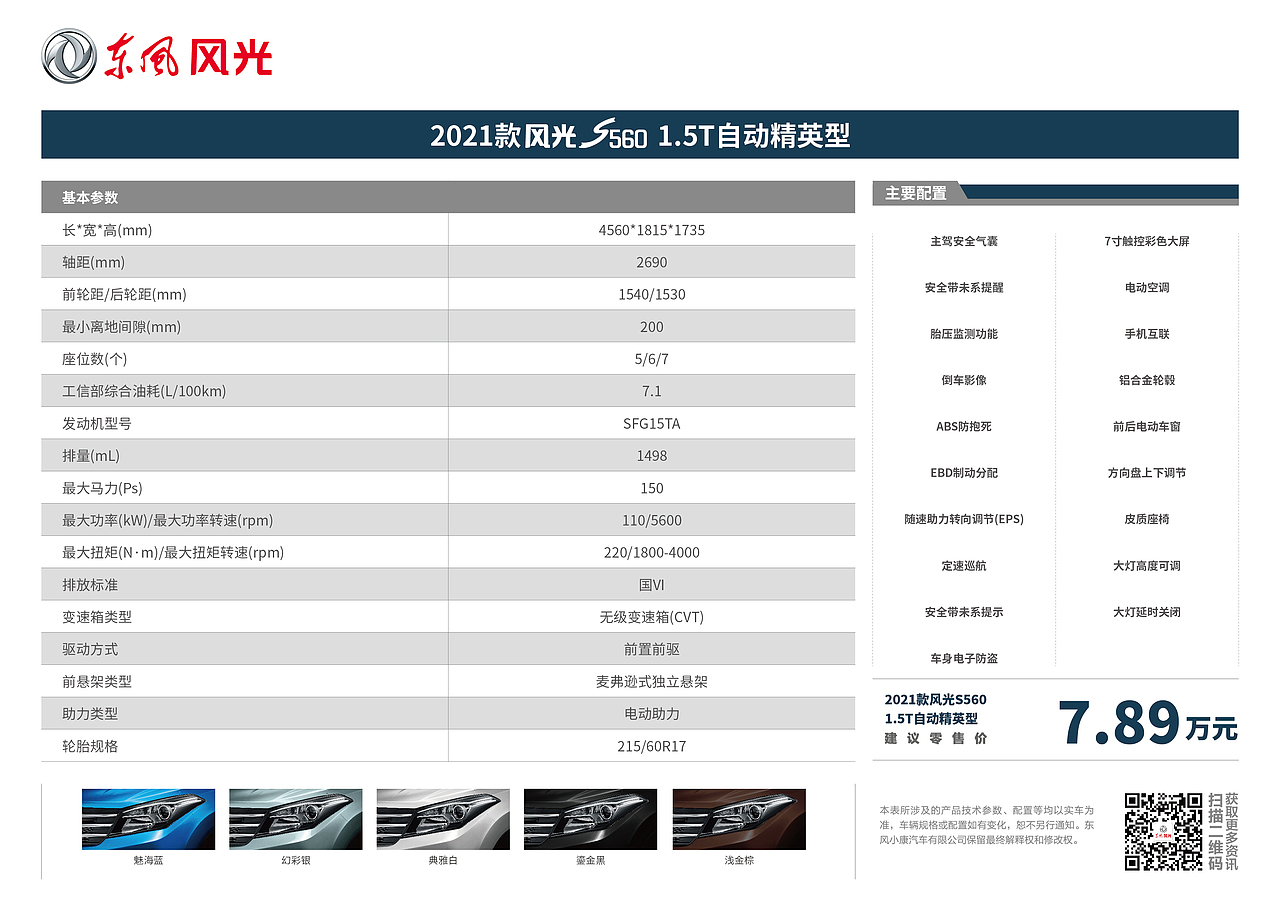1280x918 pixels.
Task: Click the seat count value 5/6/7
Action: (x=652, y=359)
